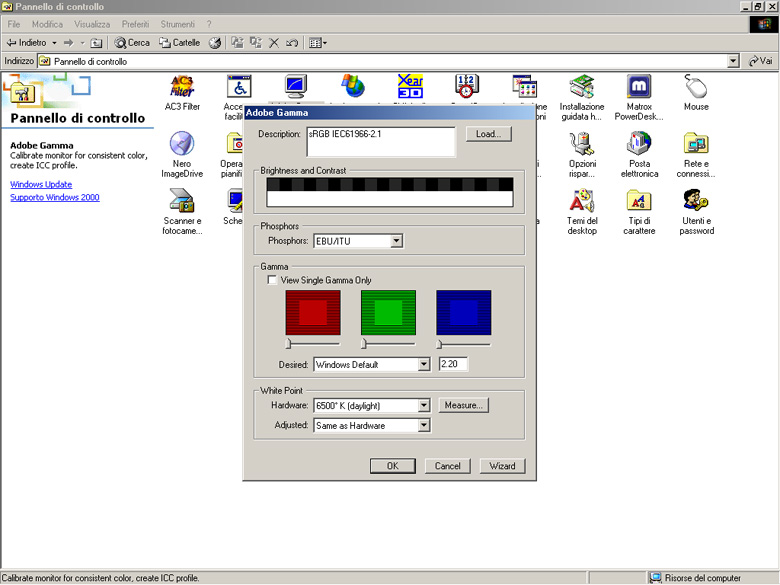Open the Nero ImageDrive icon
The width and height of the screenshot is (780, 585).
click(x=182, y=154)
